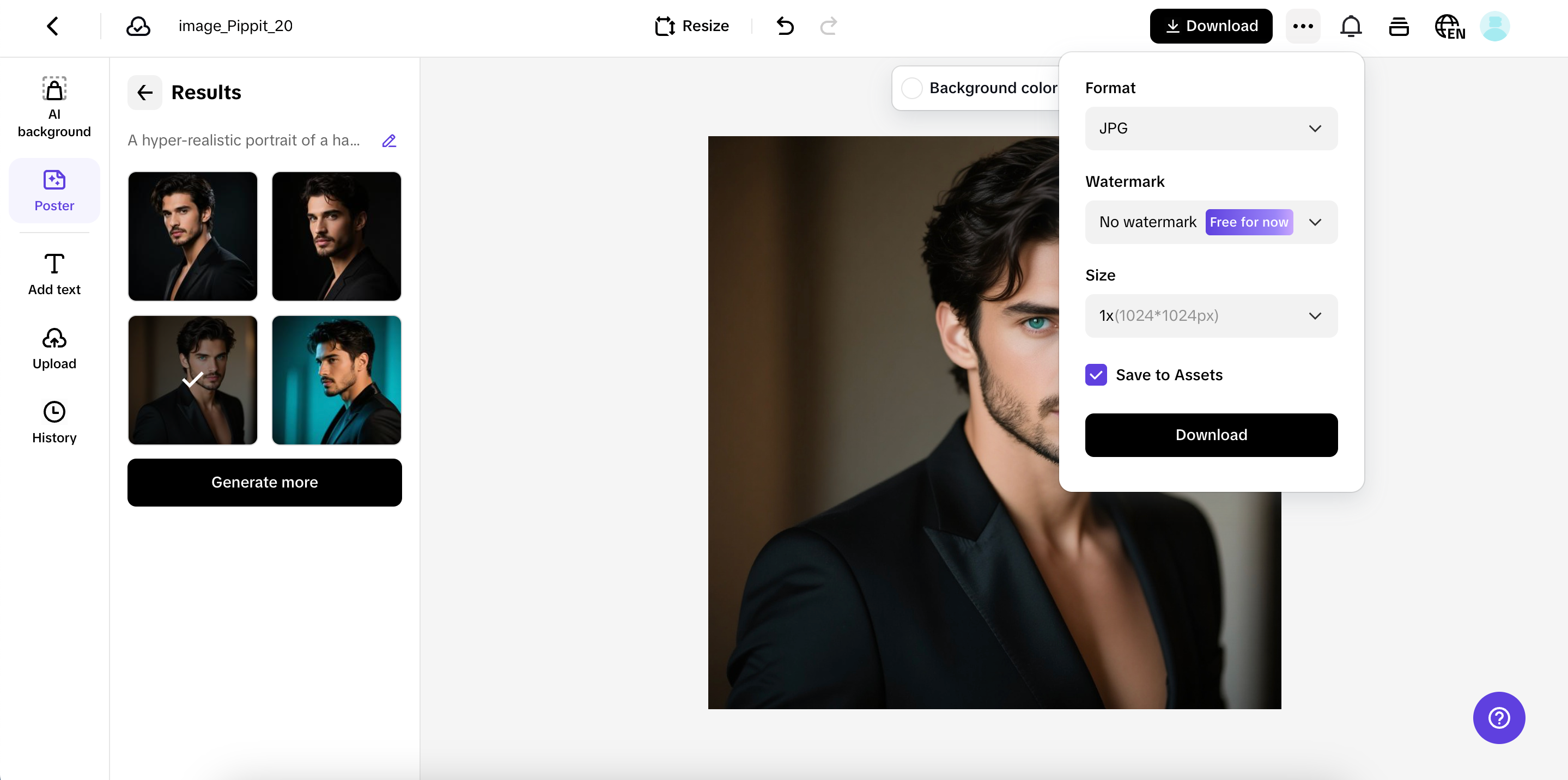Click the cloud save status icon
Image resolution: width=1568 pixels, height=780 pixels.
click(138, 26)
